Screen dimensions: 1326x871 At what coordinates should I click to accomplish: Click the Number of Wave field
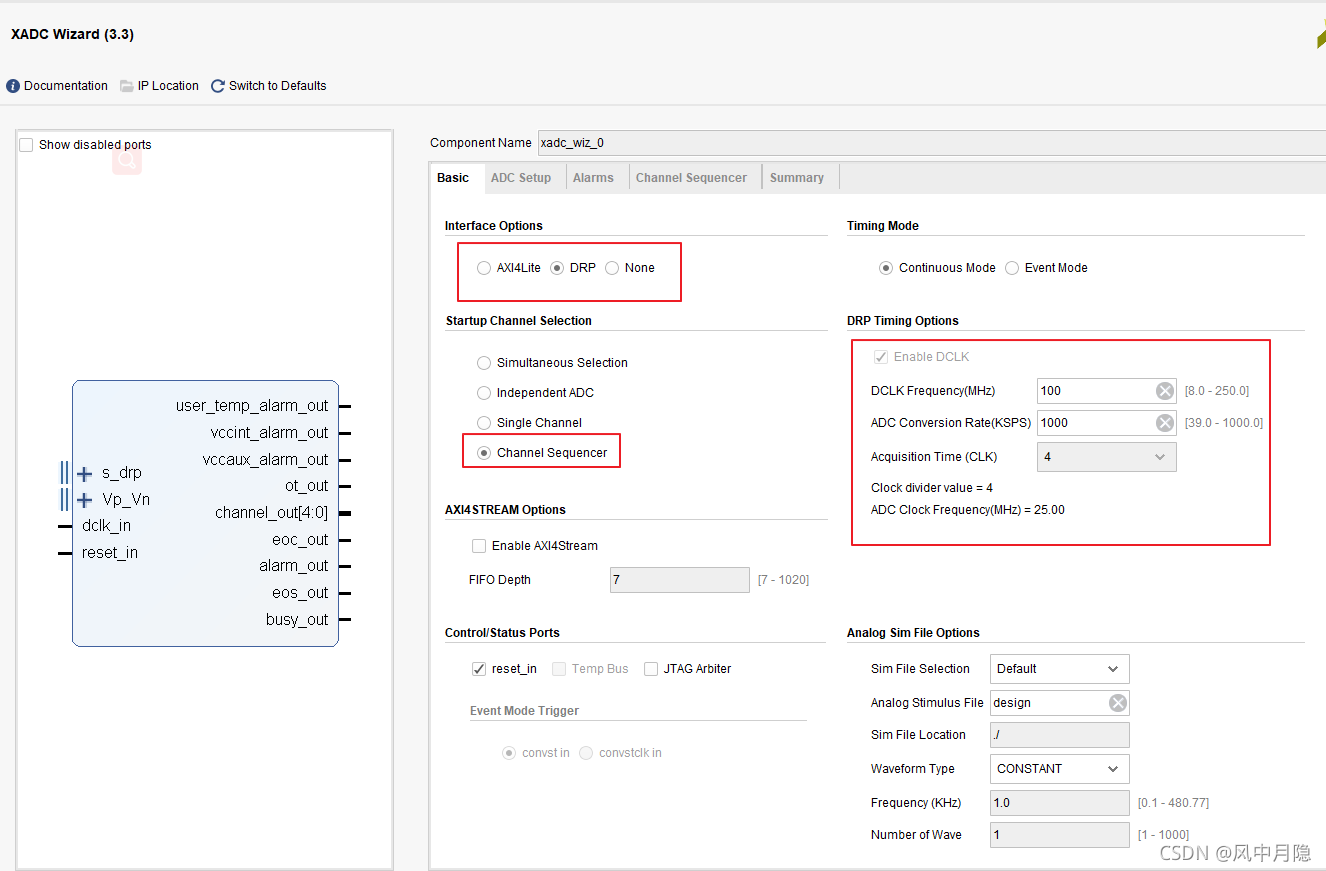1059,835
